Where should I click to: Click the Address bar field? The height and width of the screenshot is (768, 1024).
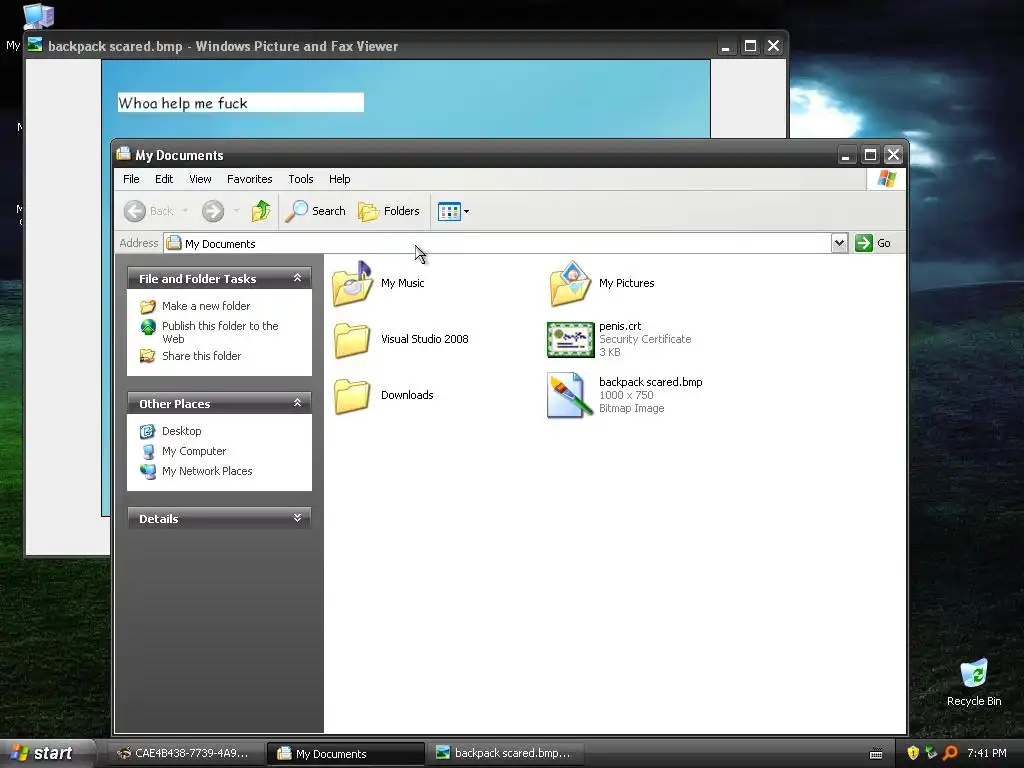point(497,243)
